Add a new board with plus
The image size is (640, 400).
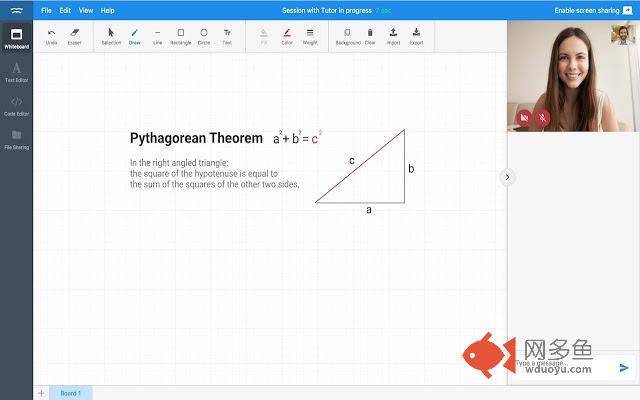41,393
